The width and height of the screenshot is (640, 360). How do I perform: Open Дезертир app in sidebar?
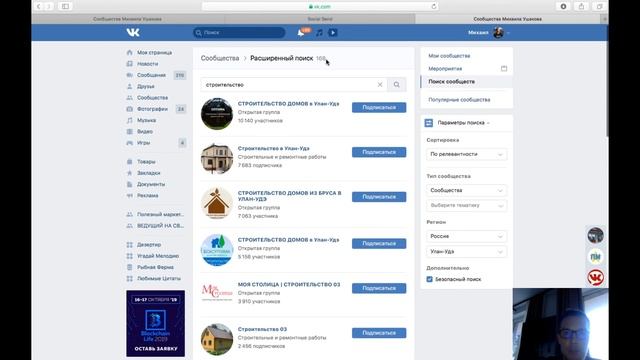pyautogui.click(x=149, y=244)
